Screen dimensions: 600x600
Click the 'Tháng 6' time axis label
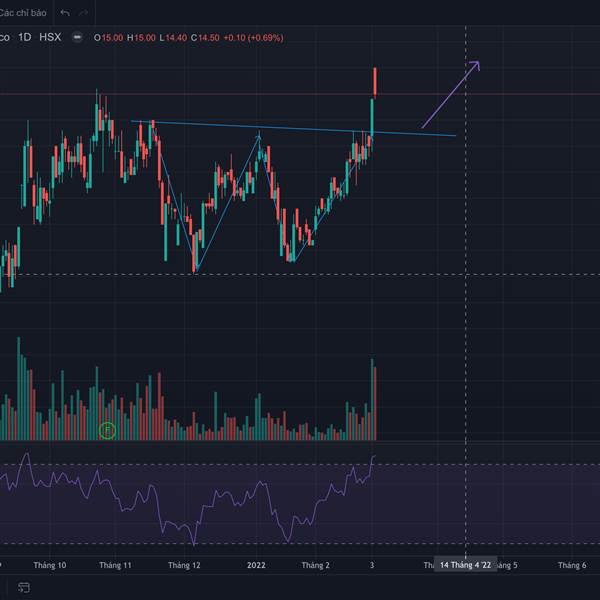click(572, 565)
